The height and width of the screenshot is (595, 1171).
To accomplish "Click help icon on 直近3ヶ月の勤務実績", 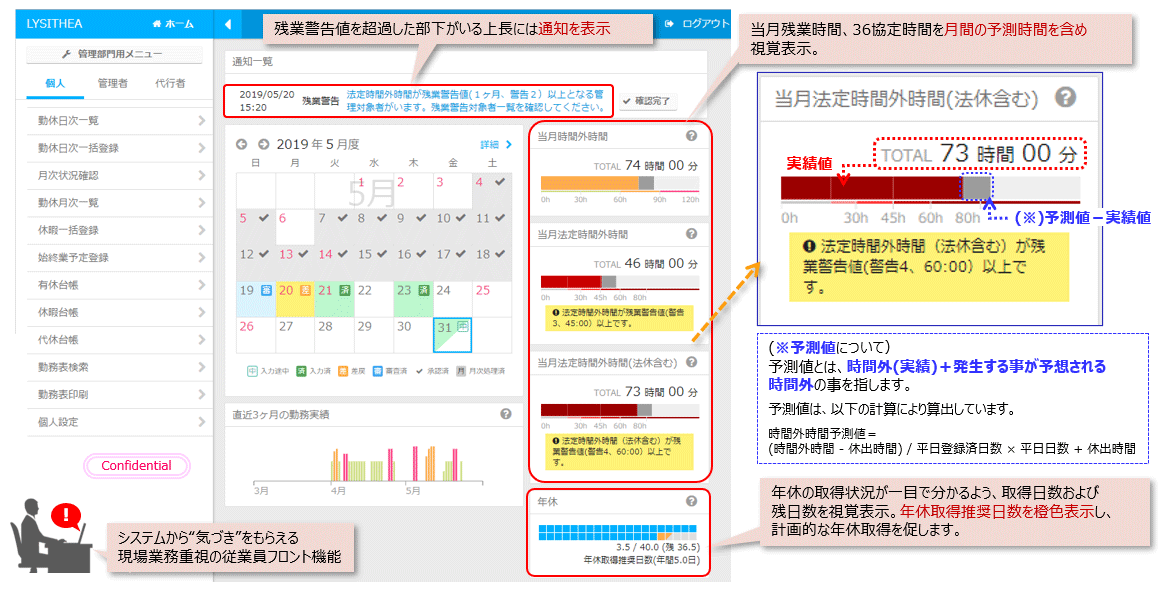I will [505, 413].
